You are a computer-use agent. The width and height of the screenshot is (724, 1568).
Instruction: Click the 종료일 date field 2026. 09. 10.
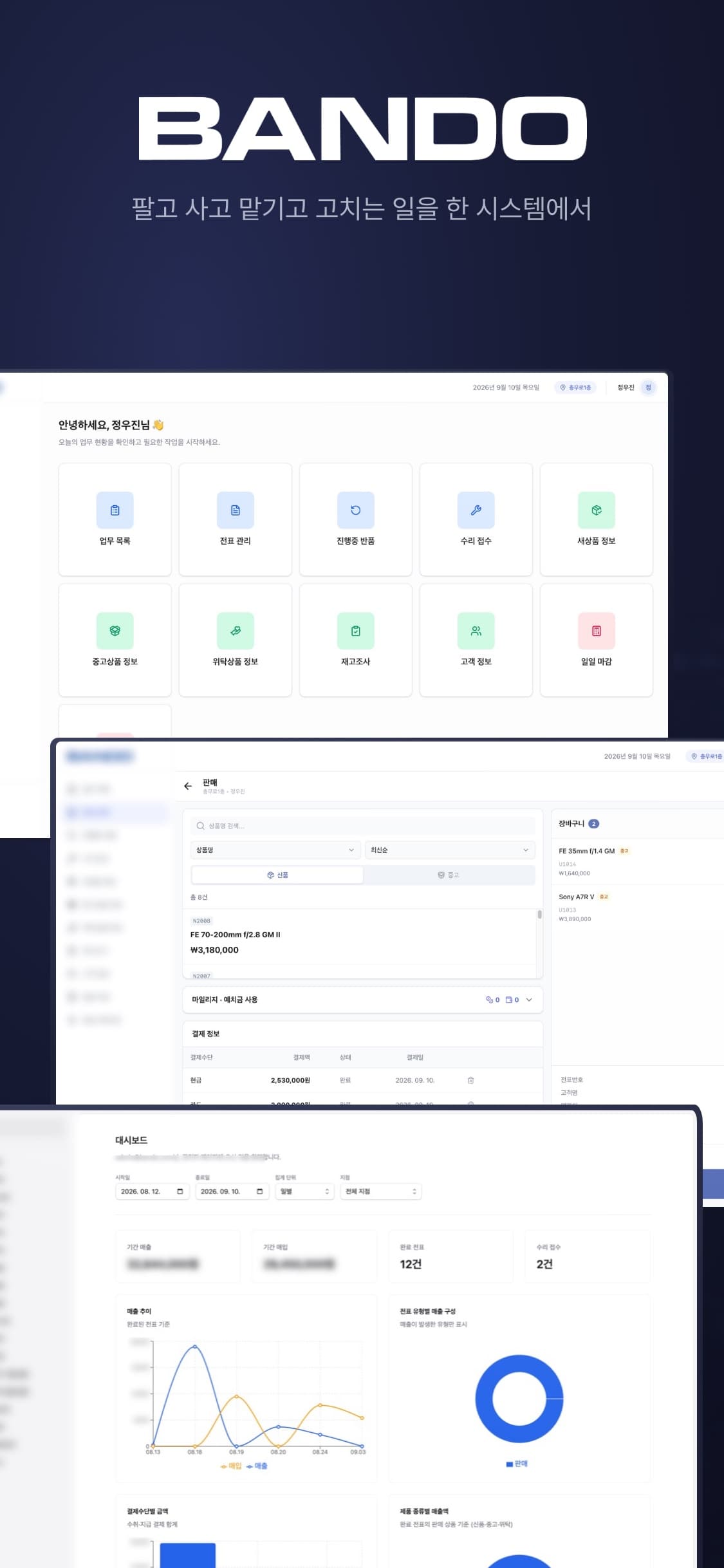point(232,1191)
